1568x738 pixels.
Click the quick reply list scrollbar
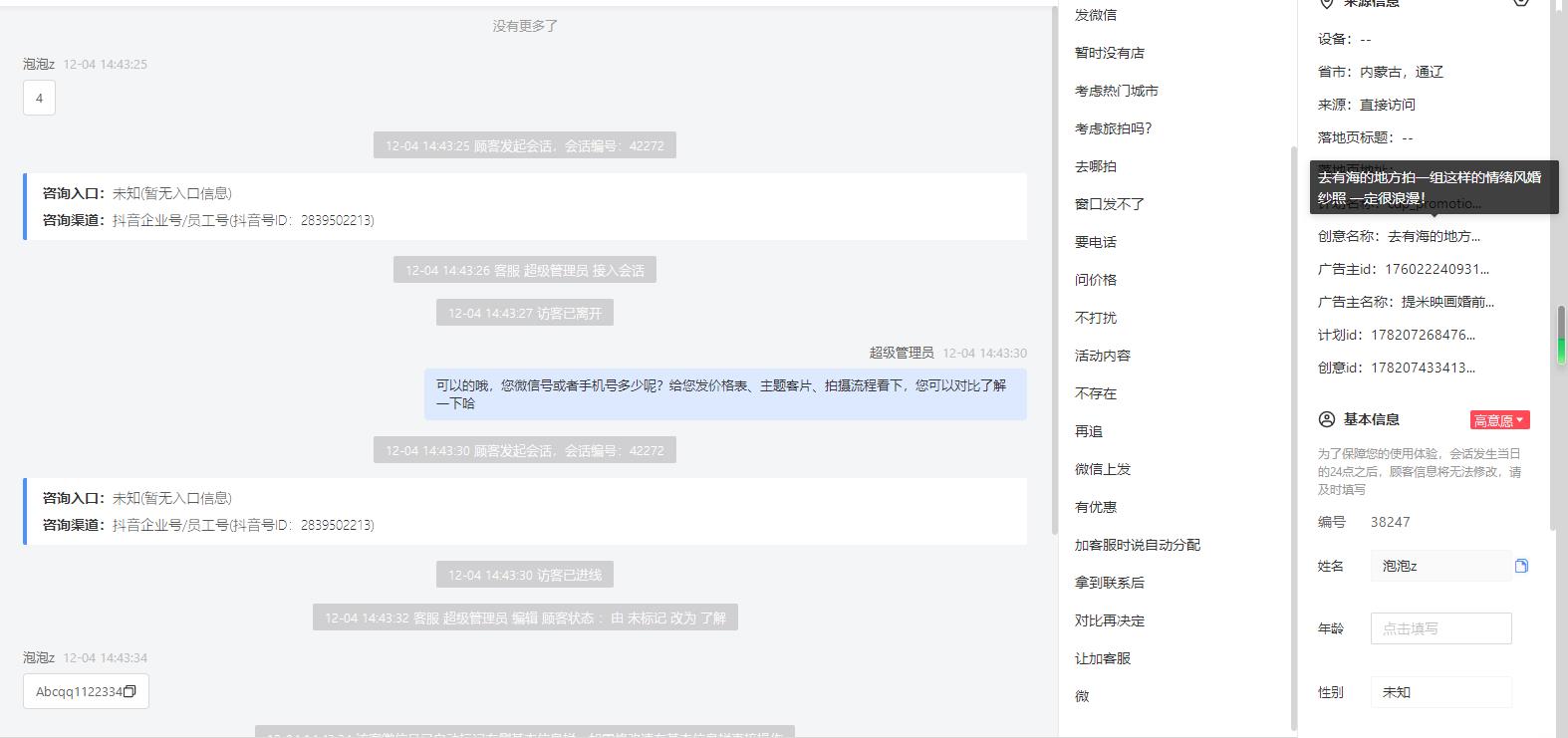point(1294,438)
